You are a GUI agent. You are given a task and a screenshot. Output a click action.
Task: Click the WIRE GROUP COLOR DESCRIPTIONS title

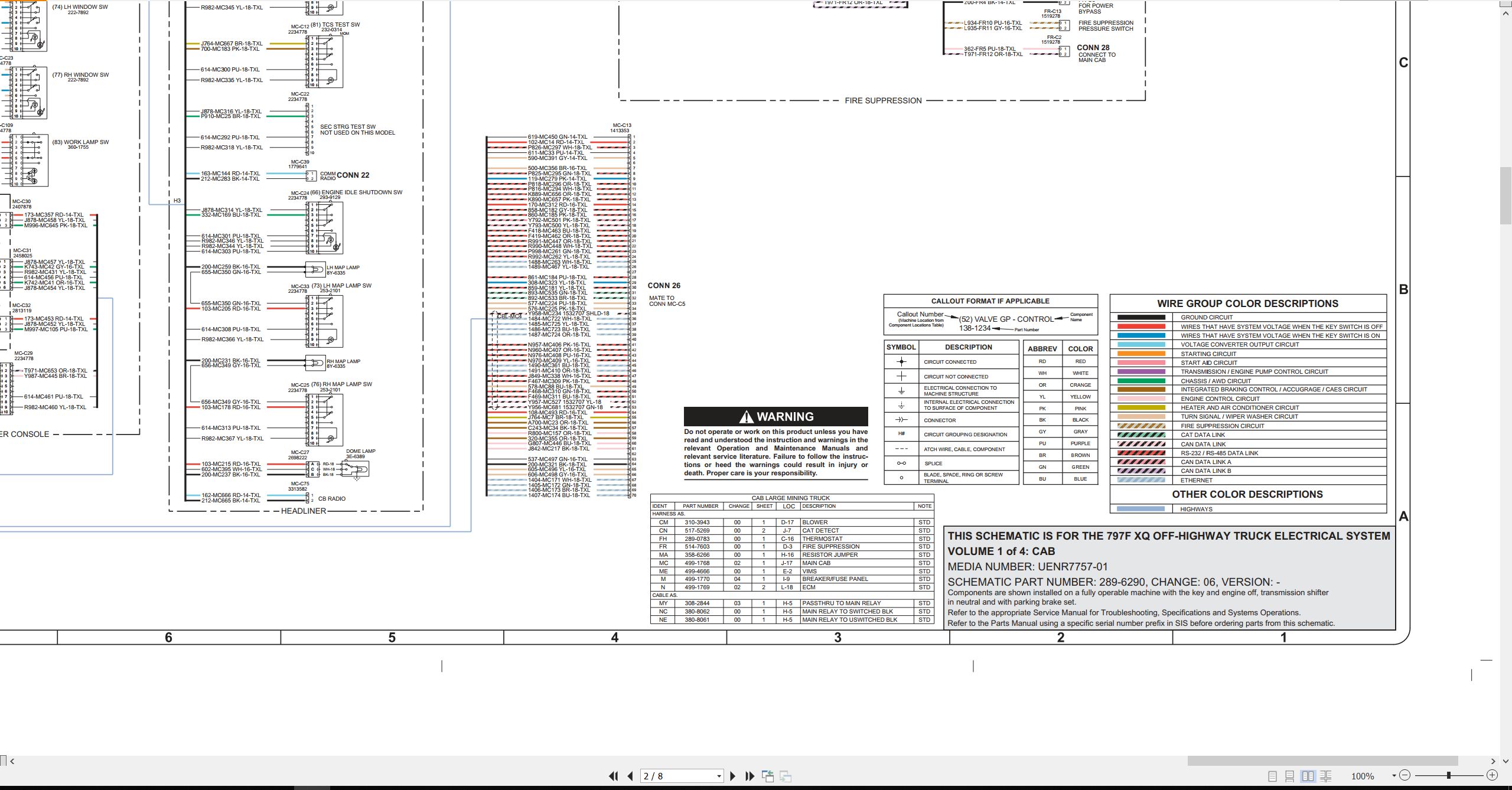(1247, 303)
